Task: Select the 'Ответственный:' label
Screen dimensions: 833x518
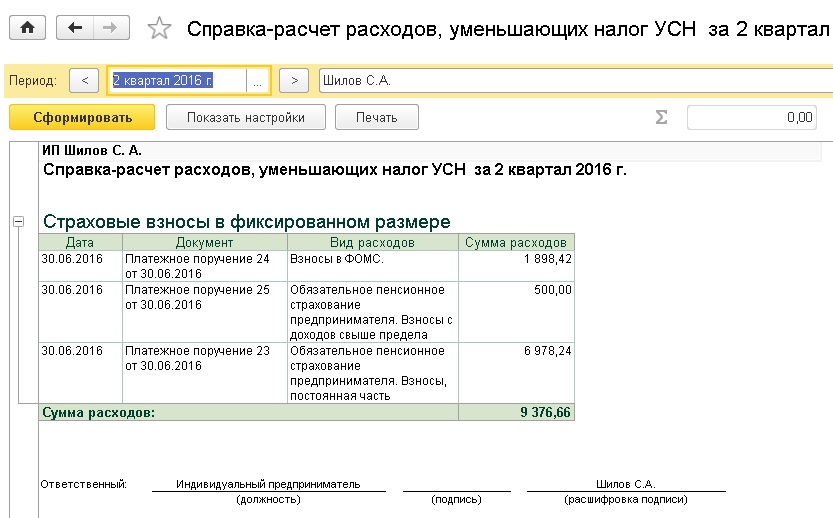Action: point(83,484)
